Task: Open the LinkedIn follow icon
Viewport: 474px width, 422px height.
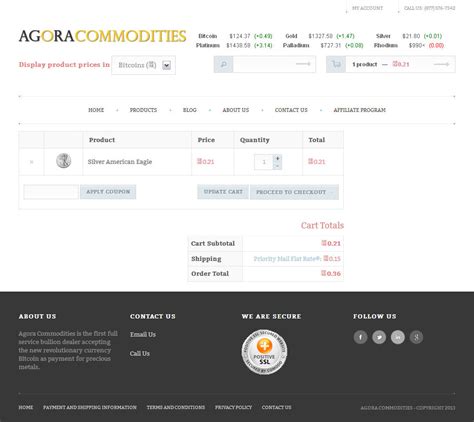Action: tap(398, 337)
